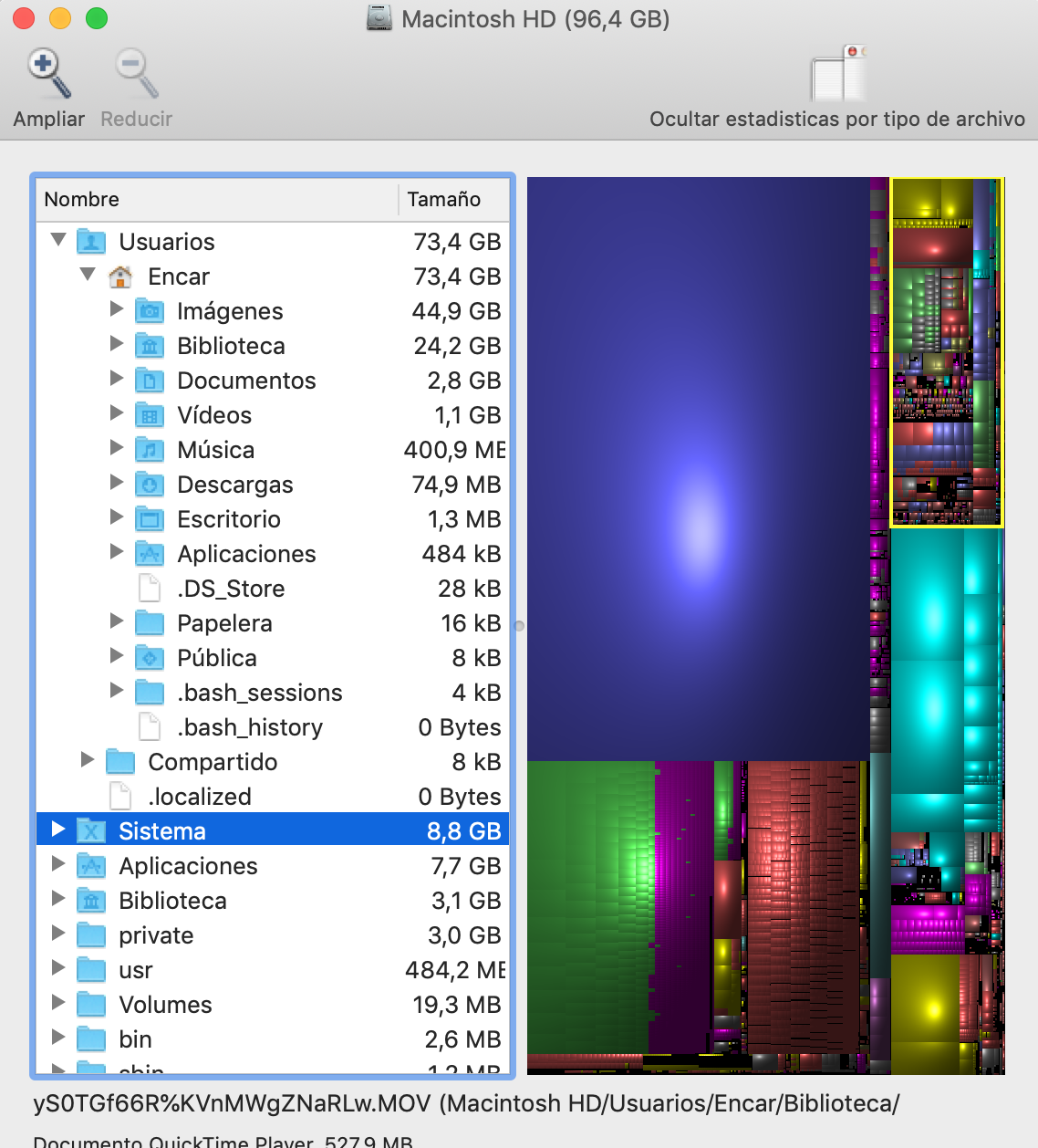Click the Encar home folder icon
This screenshot has width=1038, height=1148.
pyautogui.click(x=120, y=277)
